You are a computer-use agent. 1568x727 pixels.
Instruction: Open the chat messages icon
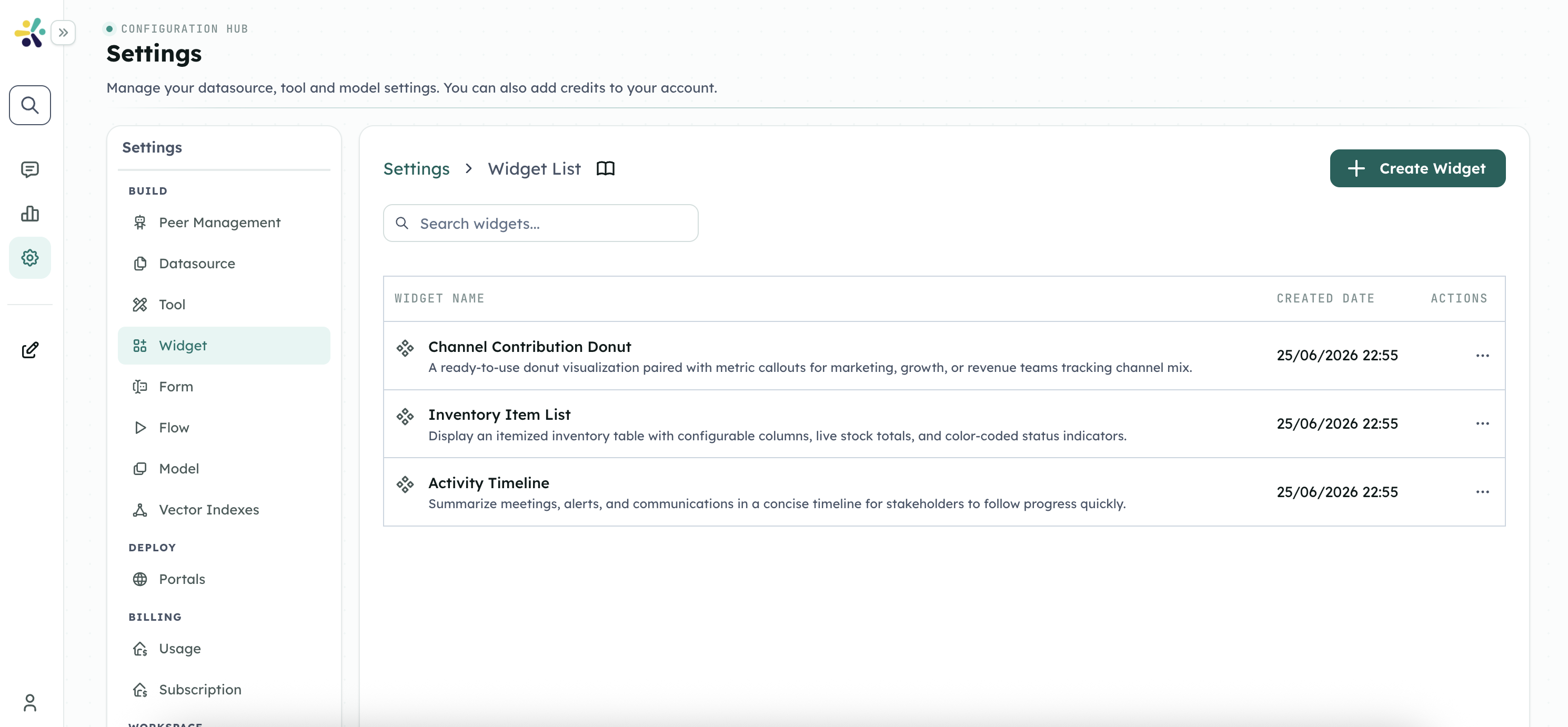(x=30, y=169)
